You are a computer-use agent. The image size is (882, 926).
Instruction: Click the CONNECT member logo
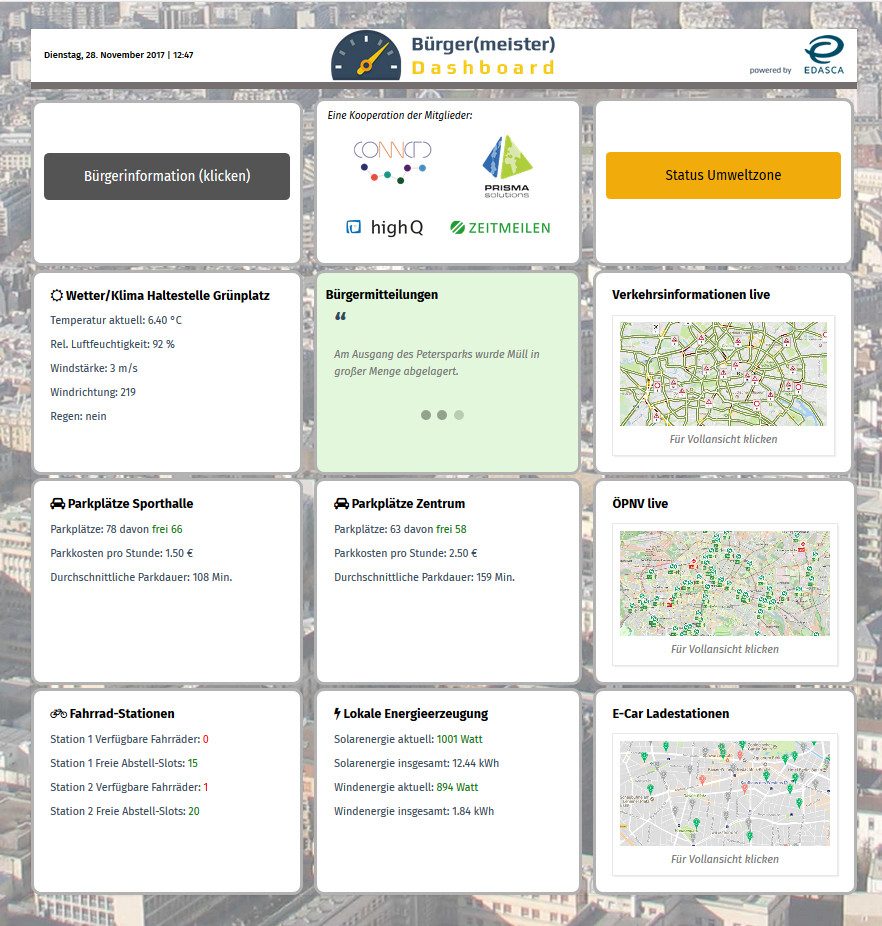391,161
